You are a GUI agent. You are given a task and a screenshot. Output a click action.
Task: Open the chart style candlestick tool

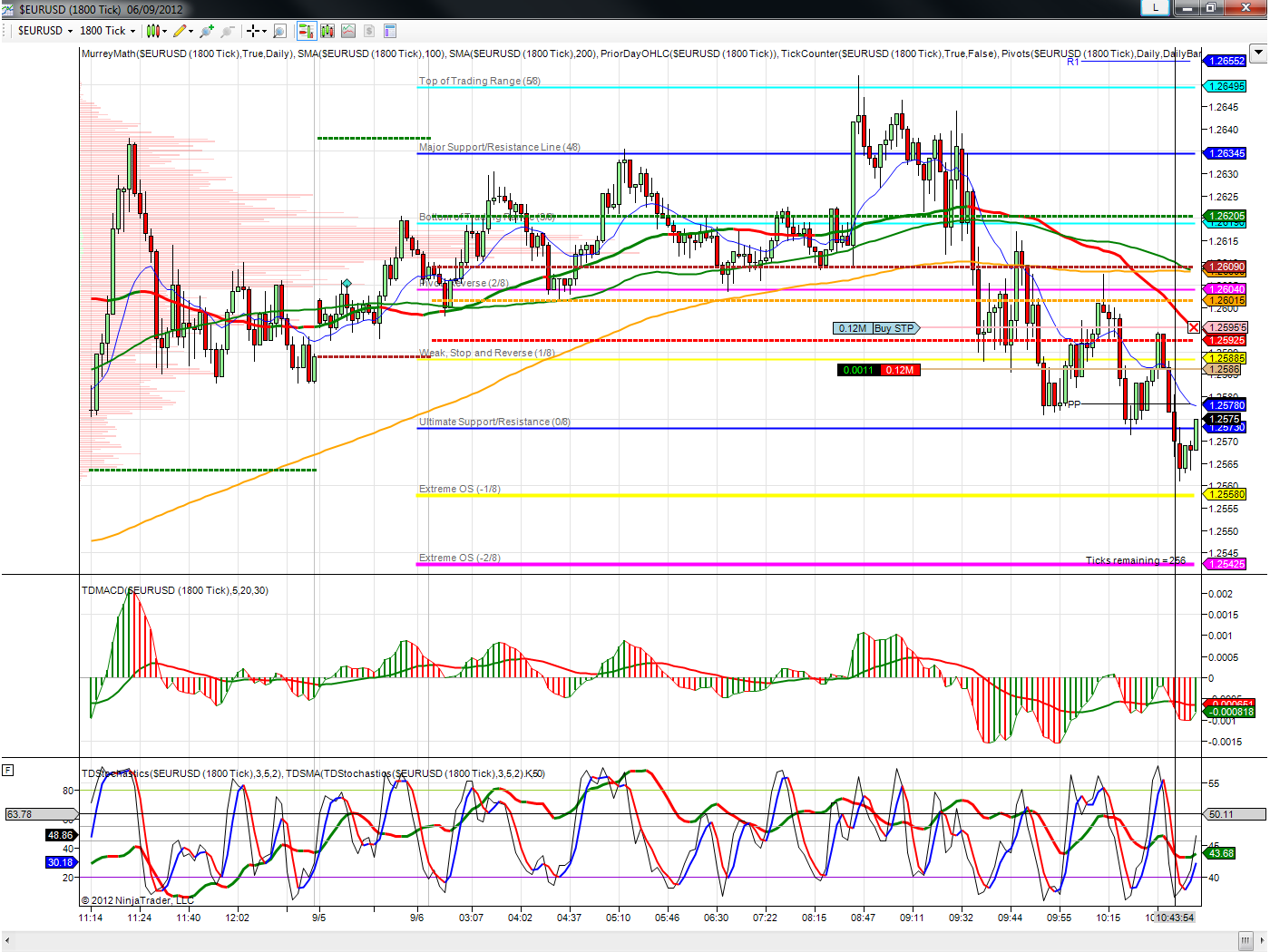[152, 31]
